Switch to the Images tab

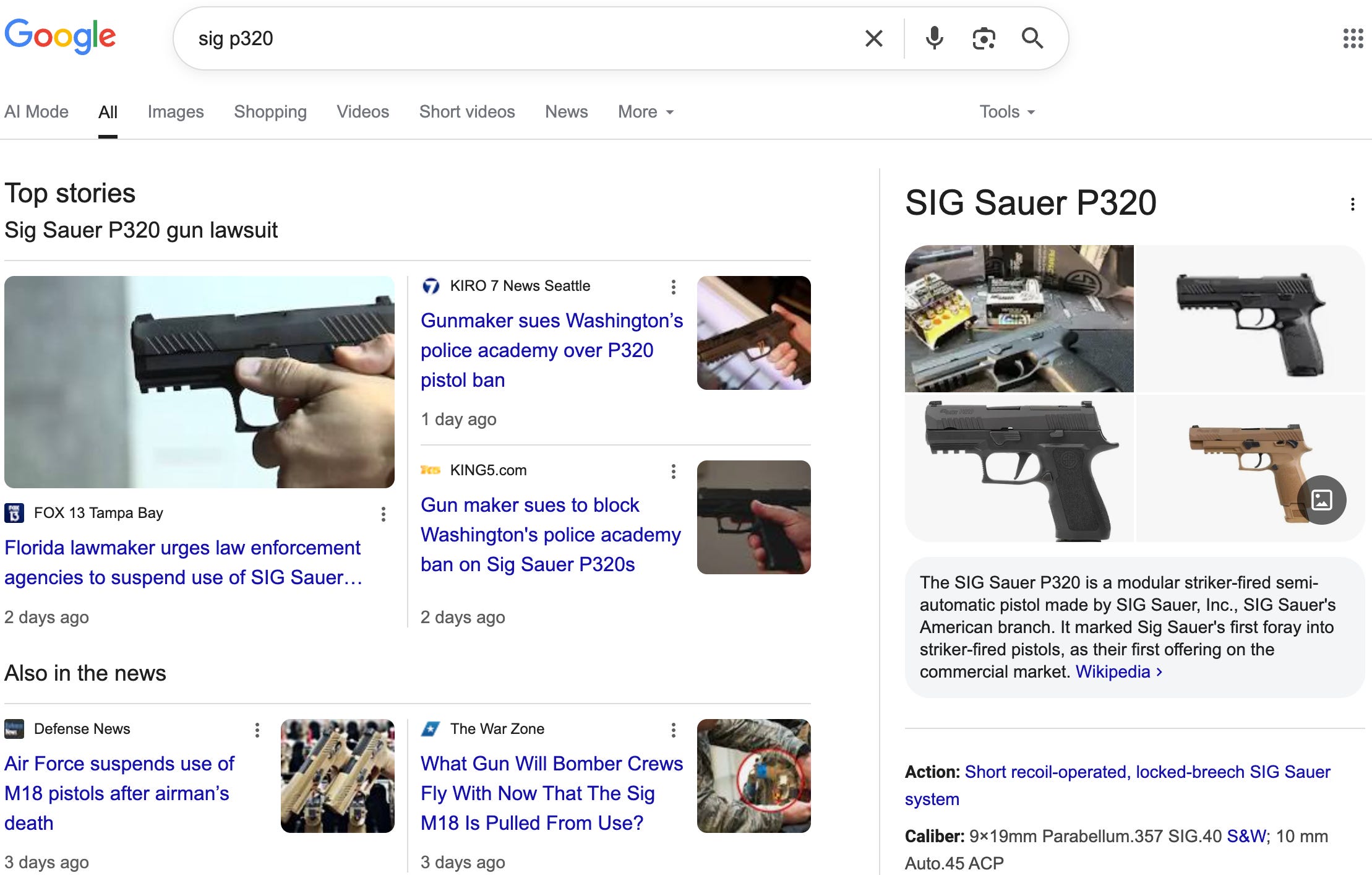tap(176, 112)
